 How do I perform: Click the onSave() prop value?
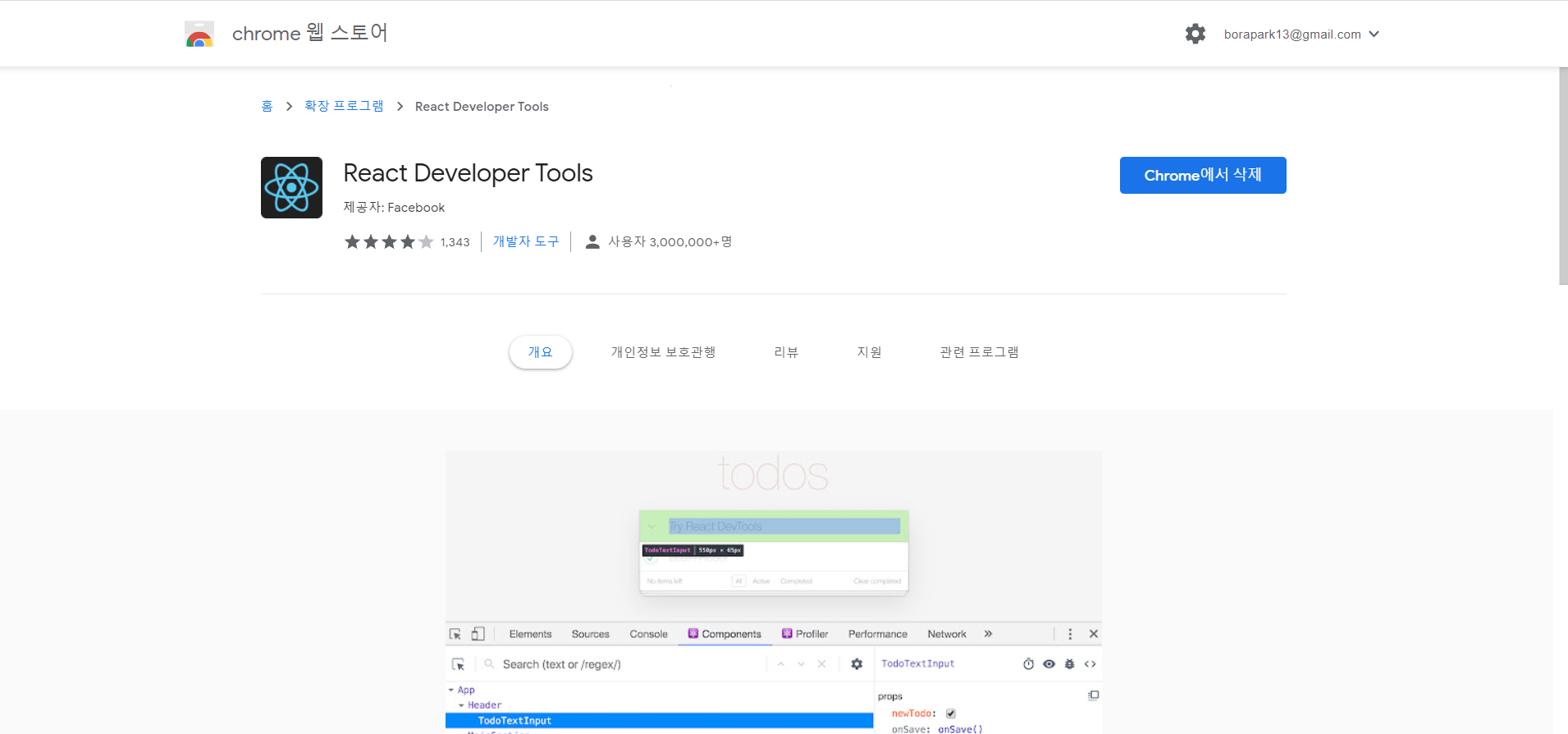(x=960, y=729)
